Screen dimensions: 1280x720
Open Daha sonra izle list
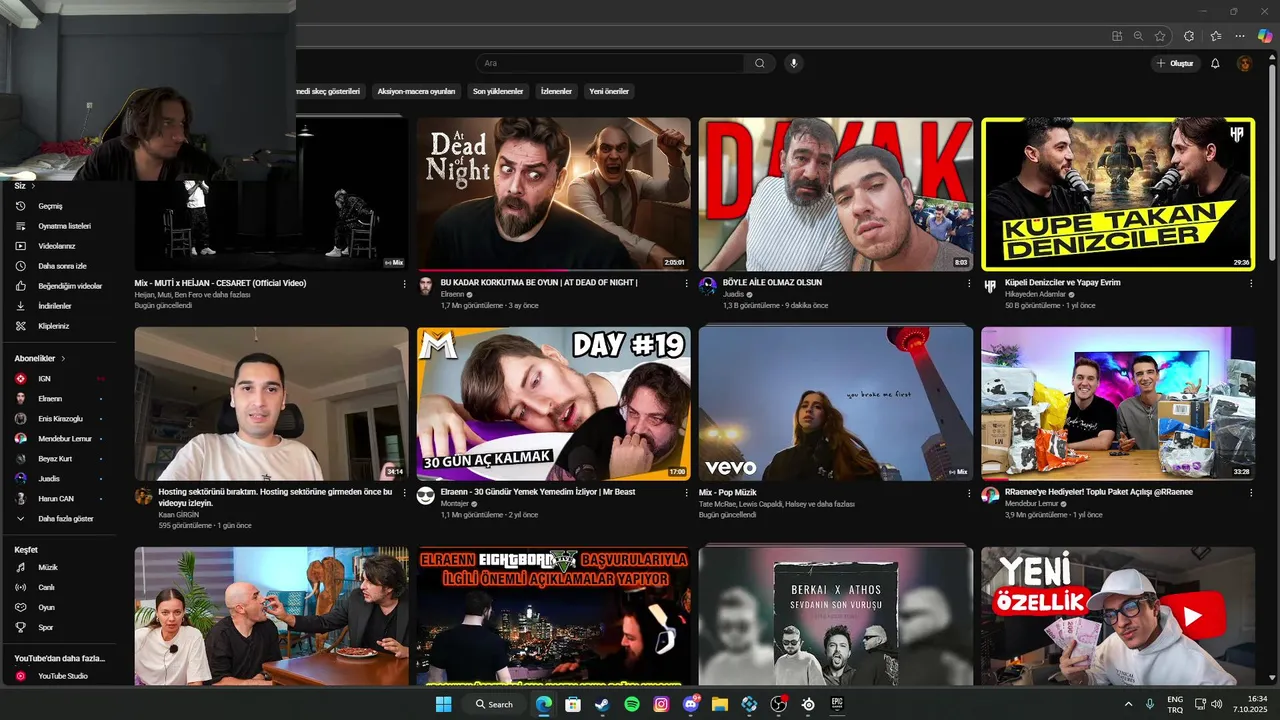point(60,266)
